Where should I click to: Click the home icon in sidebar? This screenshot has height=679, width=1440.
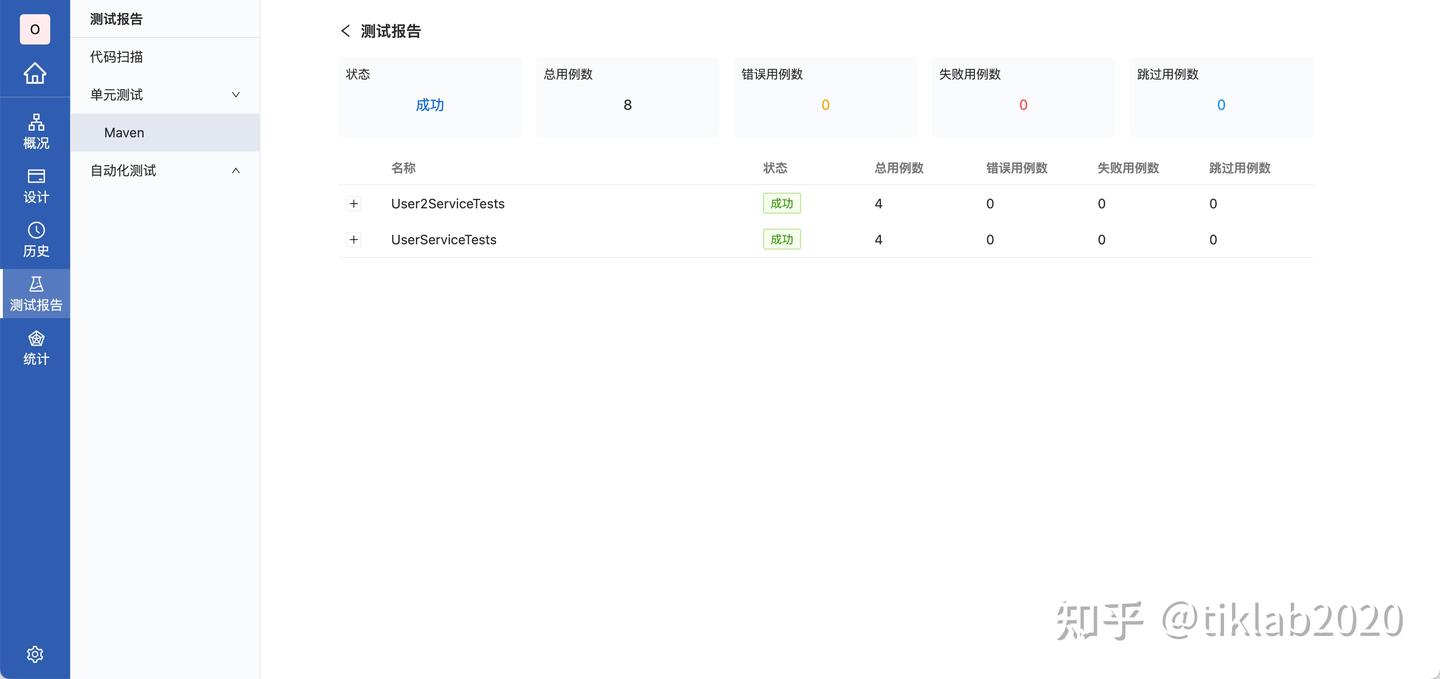click(35, 73)
